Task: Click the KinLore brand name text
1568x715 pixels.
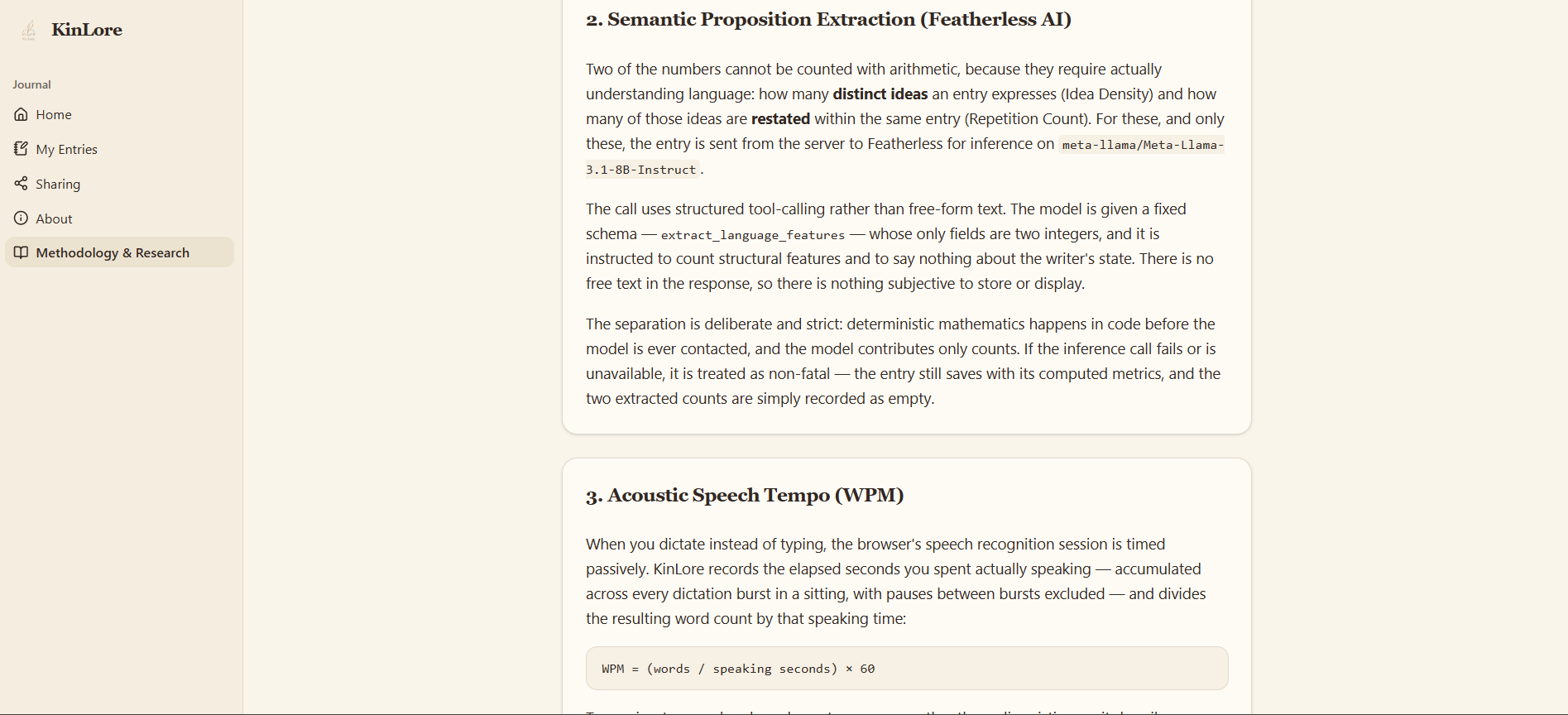Action: pyautogui.click(x=87, y=30)
